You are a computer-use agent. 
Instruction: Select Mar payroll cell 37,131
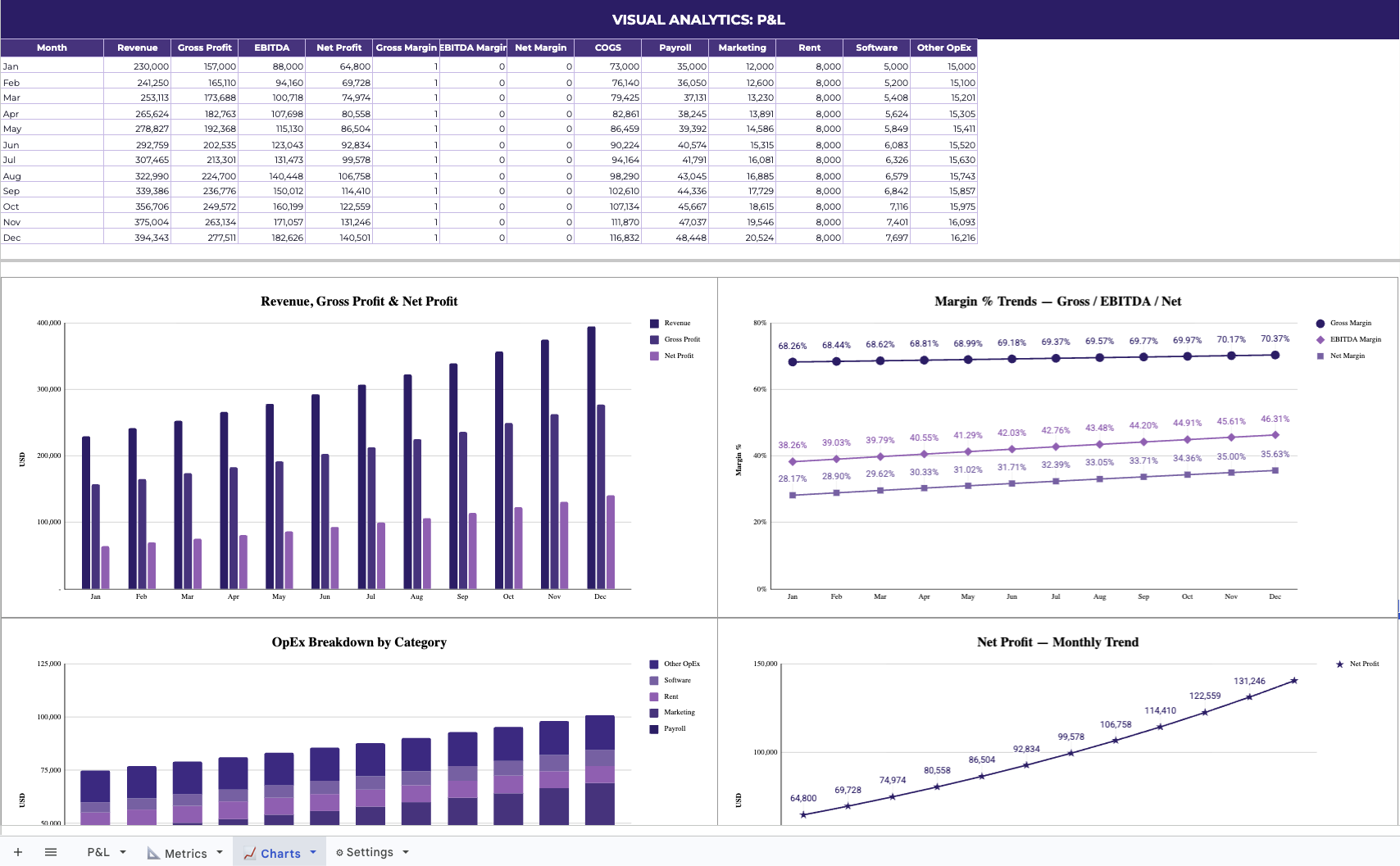(x=675, y=97)
